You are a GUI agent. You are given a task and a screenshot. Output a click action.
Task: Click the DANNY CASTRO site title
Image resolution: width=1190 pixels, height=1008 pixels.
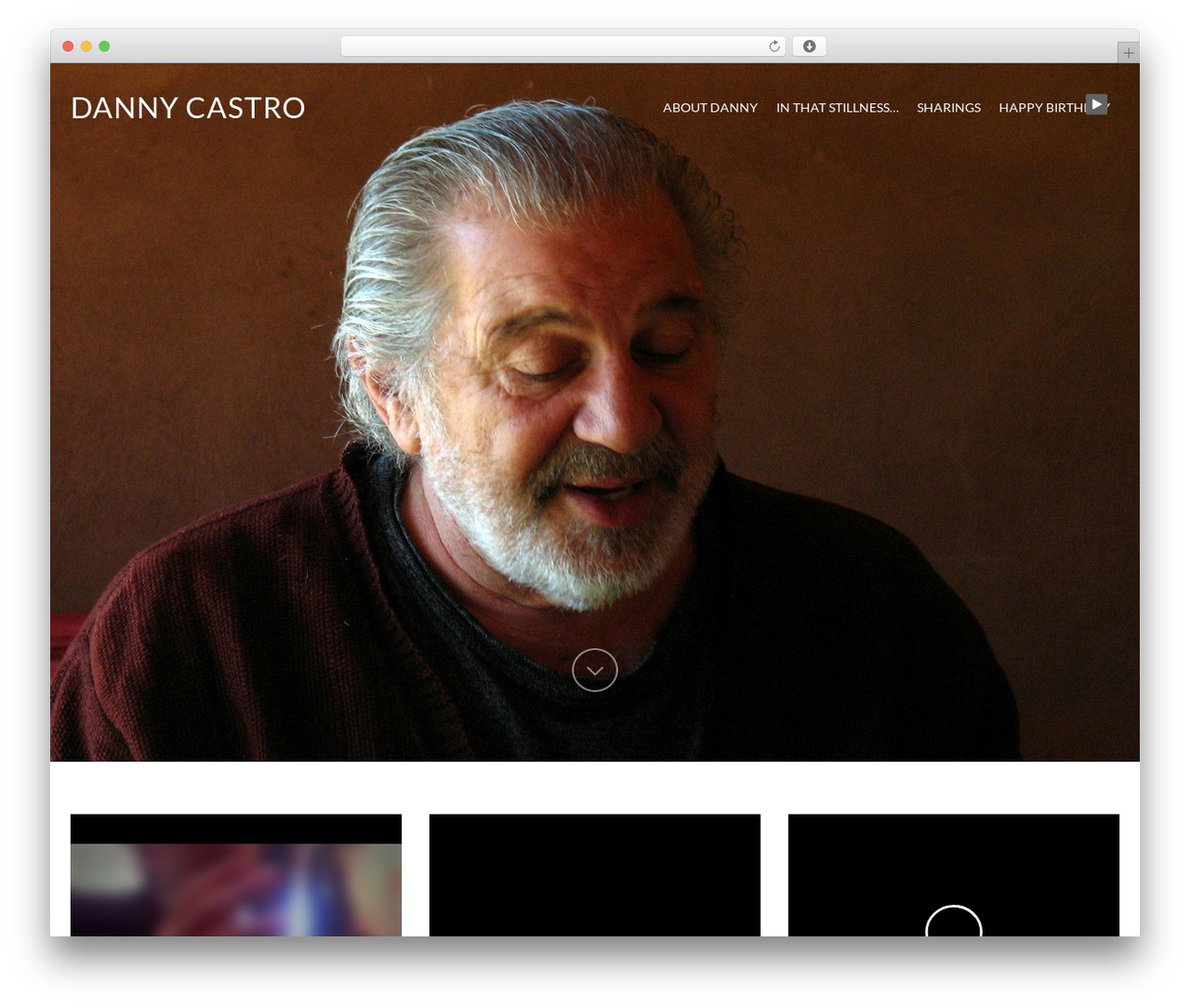click(188, 108)
